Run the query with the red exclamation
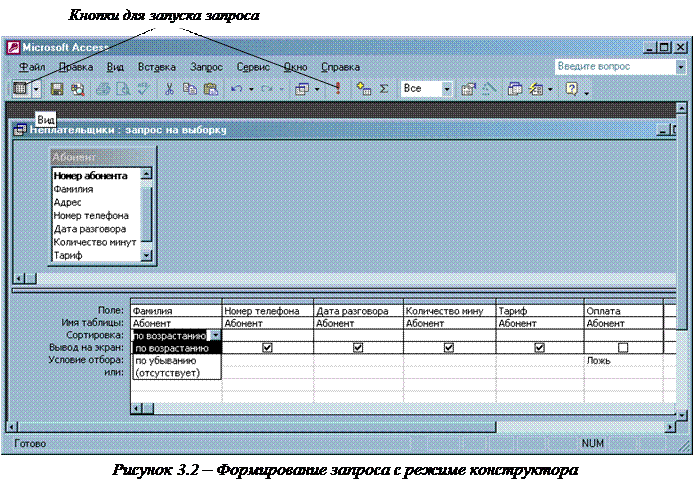Screen dimensions: 693x497 tap(338, 88)
